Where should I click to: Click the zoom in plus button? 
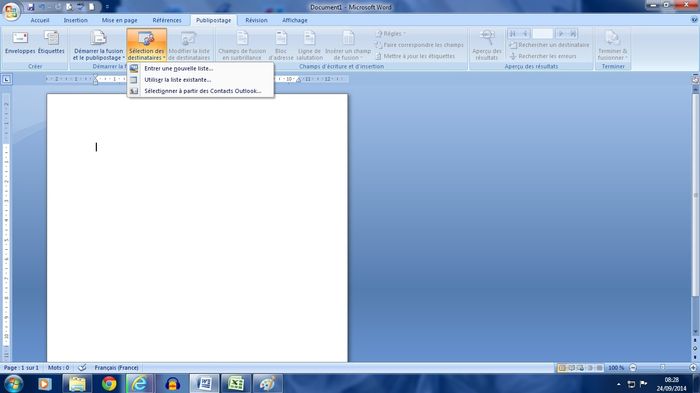coord(693,368)
